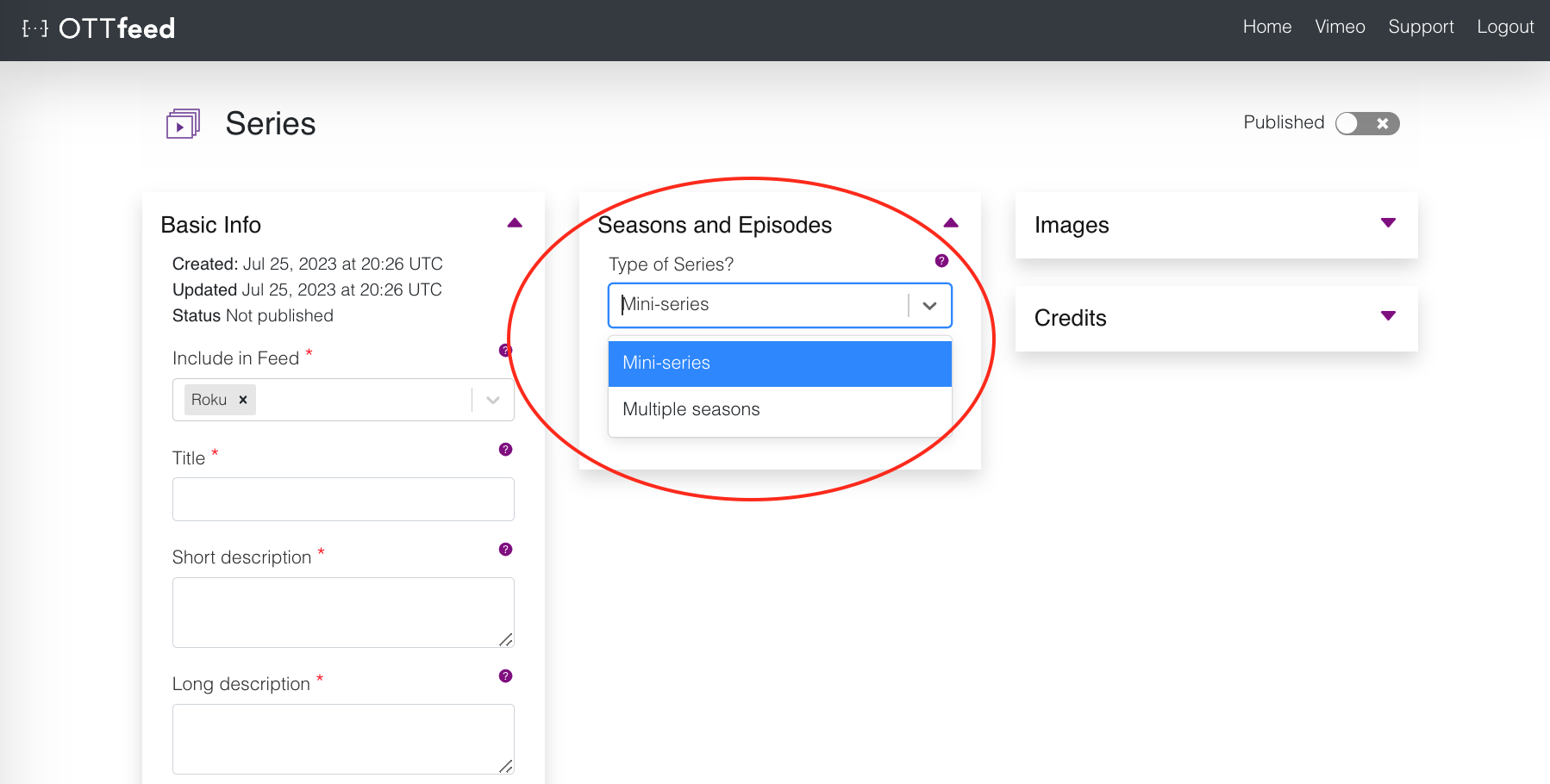
Task: Click the Logout link
Action: coord(1505,27)
